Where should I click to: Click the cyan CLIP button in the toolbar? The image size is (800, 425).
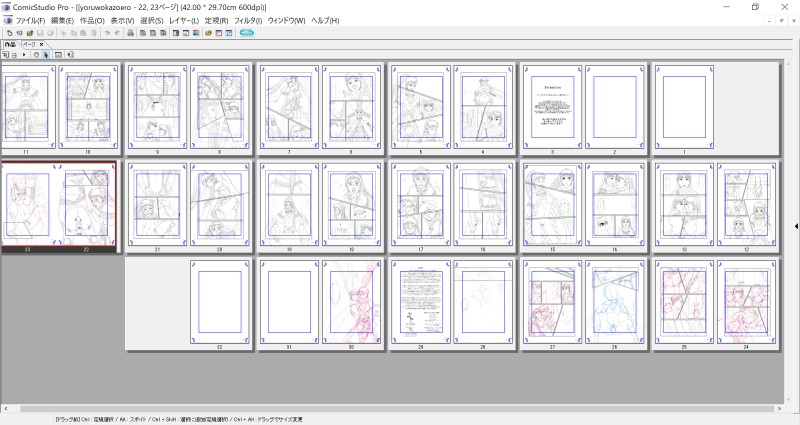tap(247, 33)
